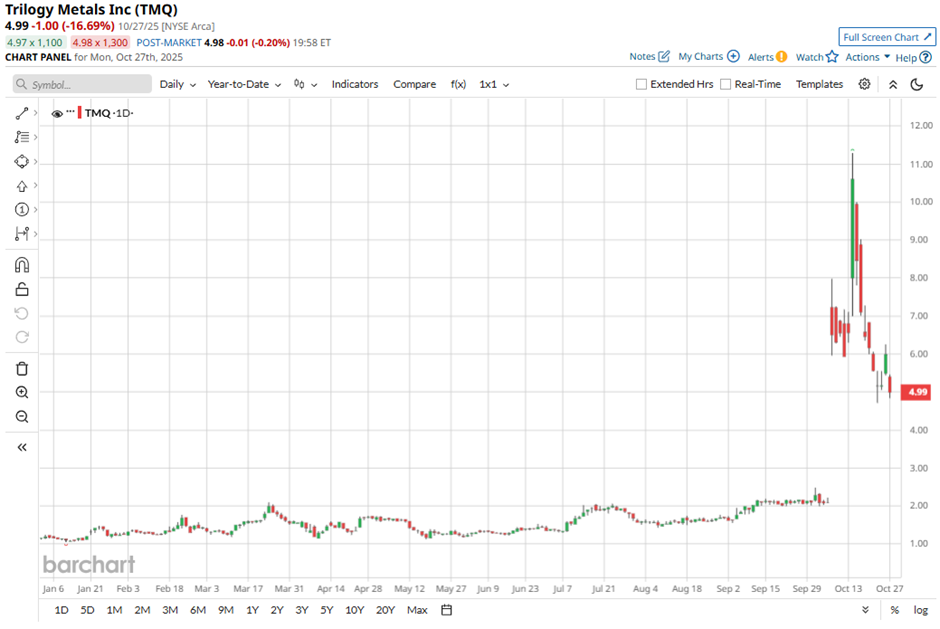Click the undo arrow icon
Image resolution: width=940 pixels, height=629 pixels.
[x=22, y=314]
